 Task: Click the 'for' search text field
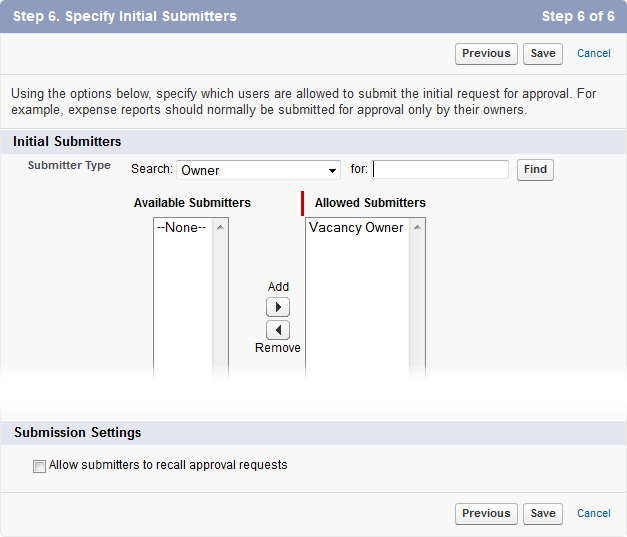click(x=440, y=170)
